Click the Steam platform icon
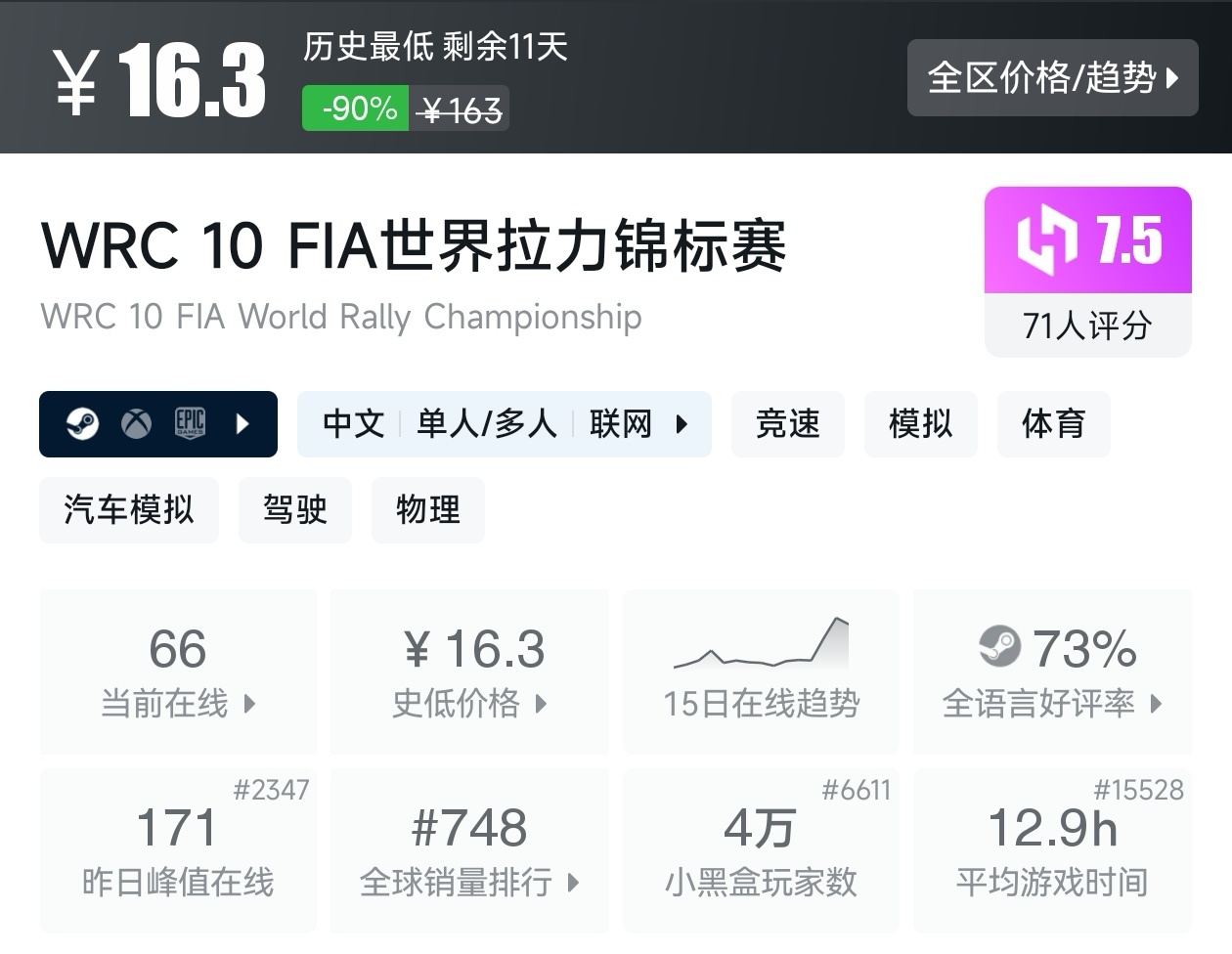Image resolution: width=1232 pixels, height=954 pixels. [82, 424]
